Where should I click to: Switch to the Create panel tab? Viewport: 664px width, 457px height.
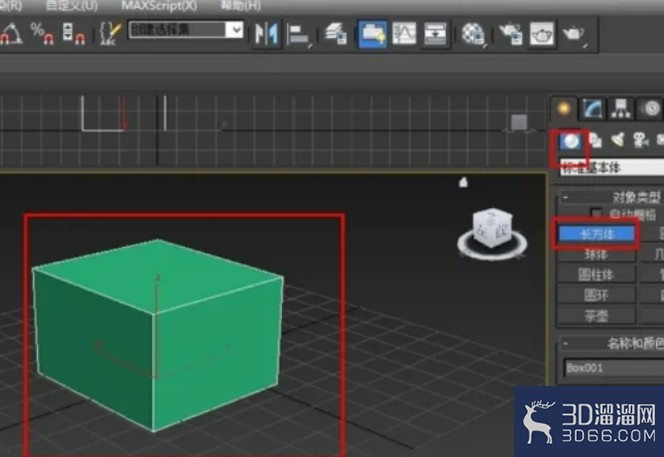tap(564, 109)
